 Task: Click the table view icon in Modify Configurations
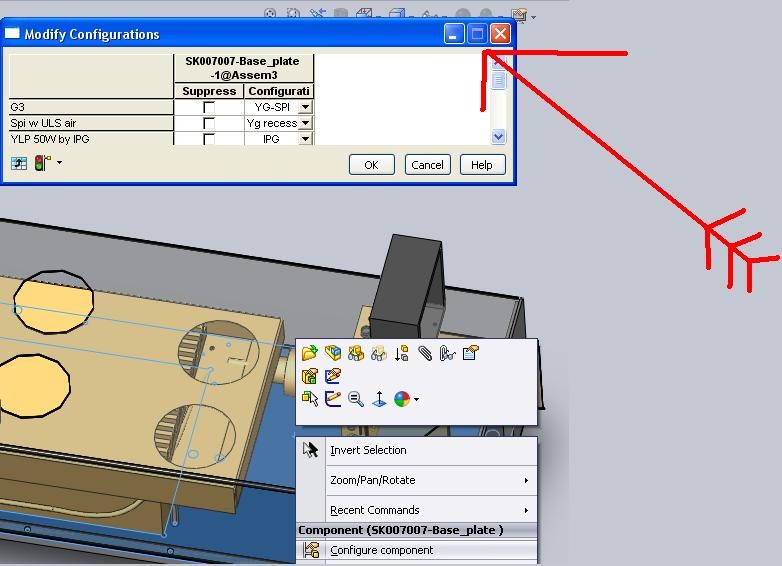(19, 163)
